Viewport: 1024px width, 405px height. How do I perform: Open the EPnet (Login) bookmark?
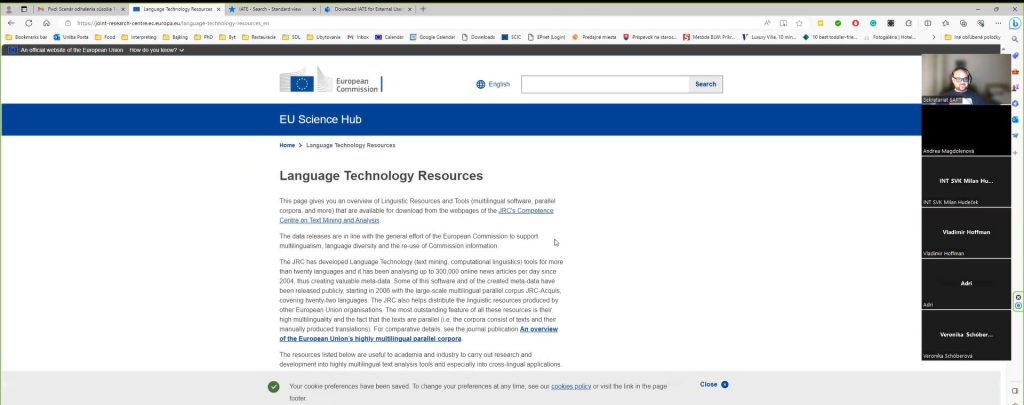pyautogui.click(x=547, y=37)
